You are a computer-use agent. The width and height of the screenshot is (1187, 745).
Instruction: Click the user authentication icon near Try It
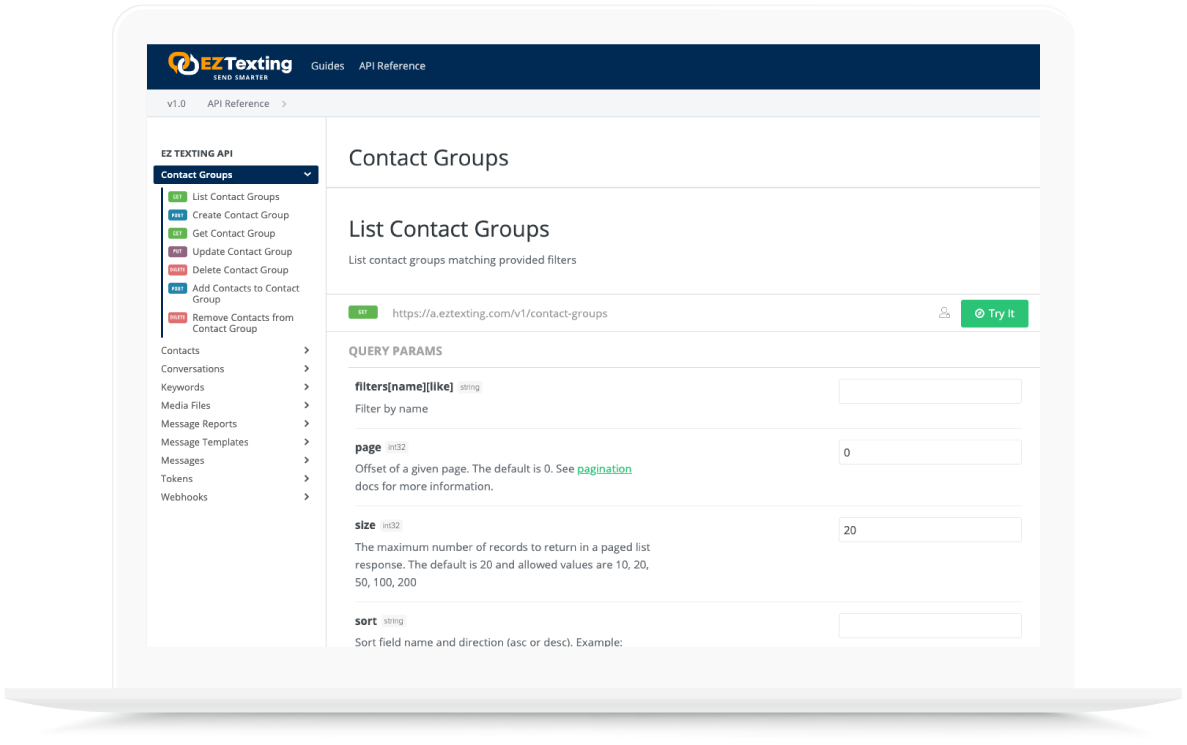coord(944,313)
